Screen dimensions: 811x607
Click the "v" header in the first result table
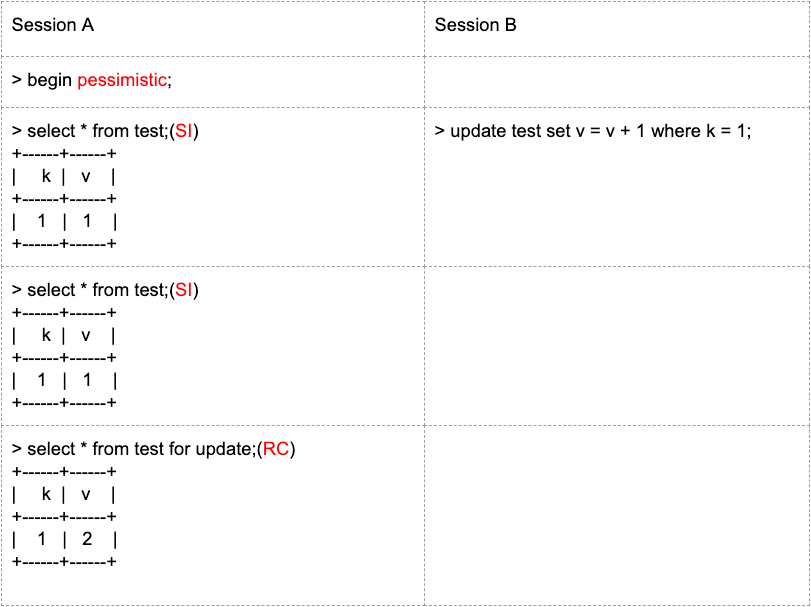coord(86,176)
